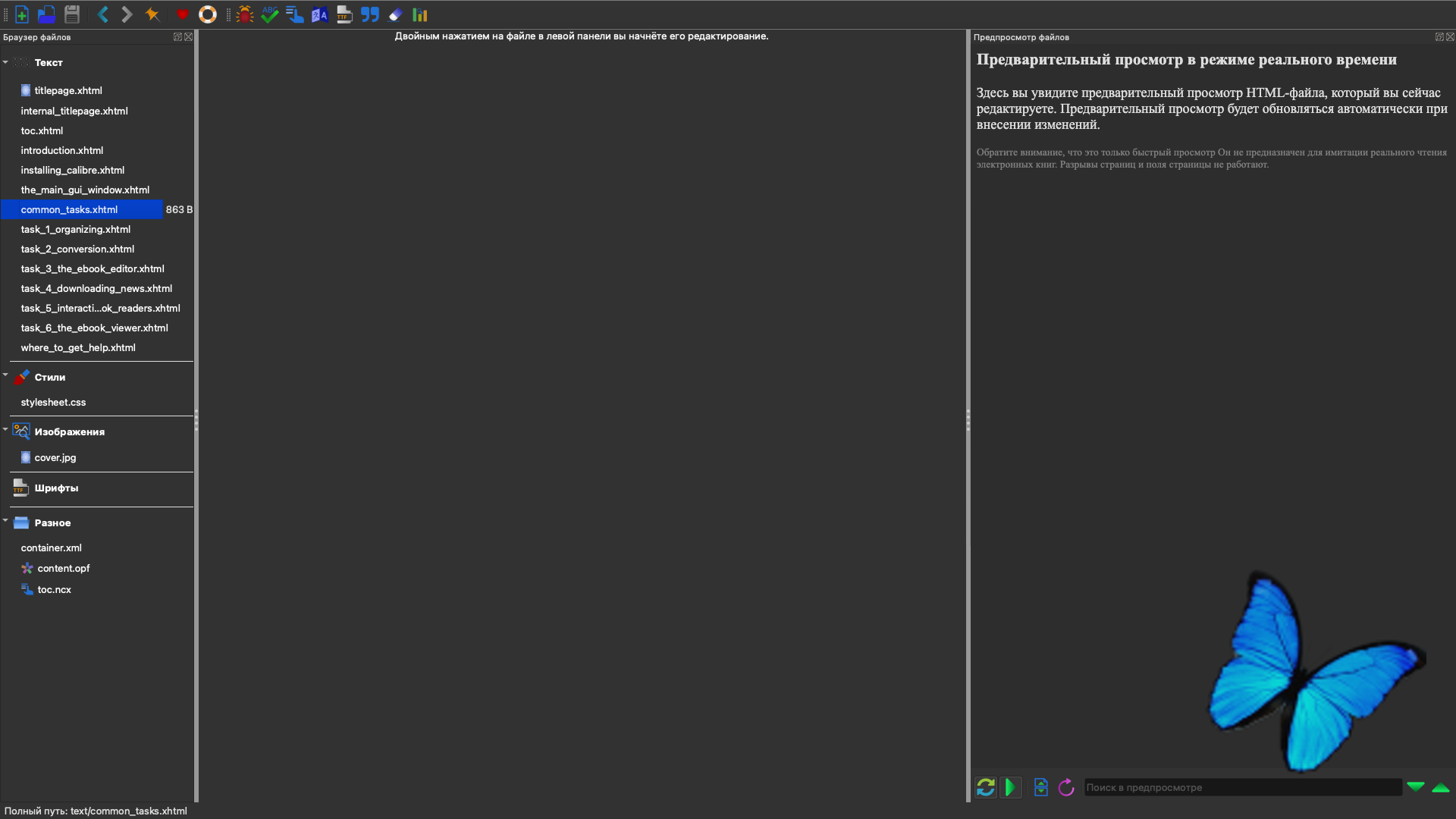
Task: Collapse the Текст section in file browser
Action: 5,62
